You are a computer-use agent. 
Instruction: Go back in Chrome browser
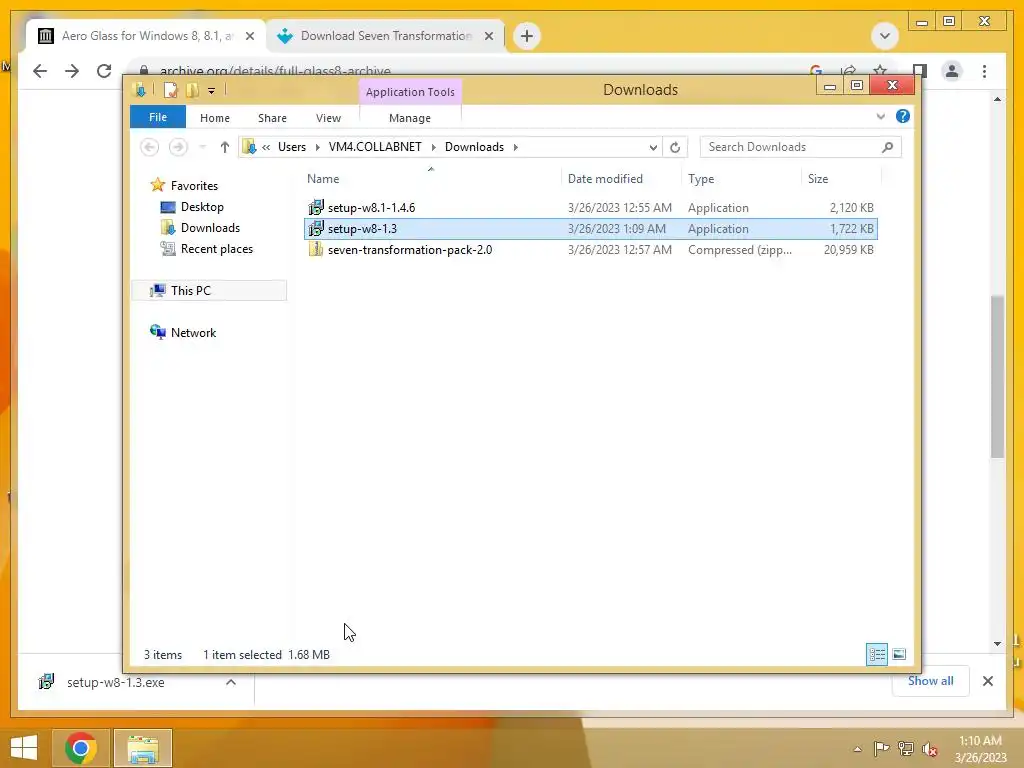pos(40,71)
